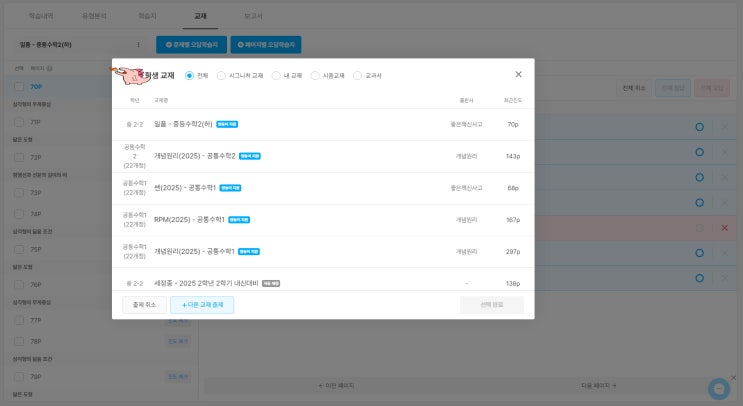Viewport: 743px width, 406px height.
Task: Switch to the 보고서 tab
Action: click(x=254, y=17)
